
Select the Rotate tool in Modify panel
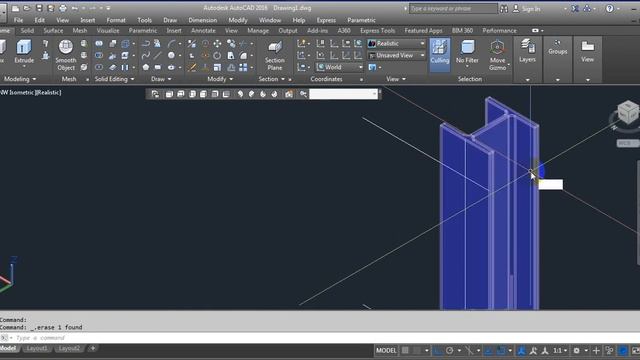(x=217, y=55)
